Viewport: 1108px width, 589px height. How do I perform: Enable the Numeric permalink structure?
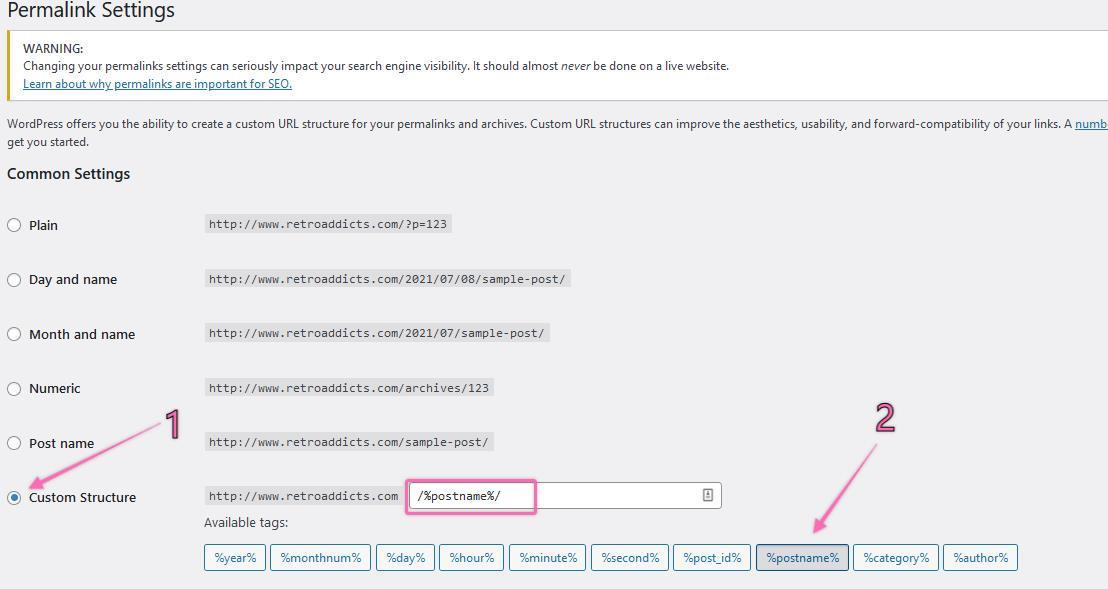14,388
